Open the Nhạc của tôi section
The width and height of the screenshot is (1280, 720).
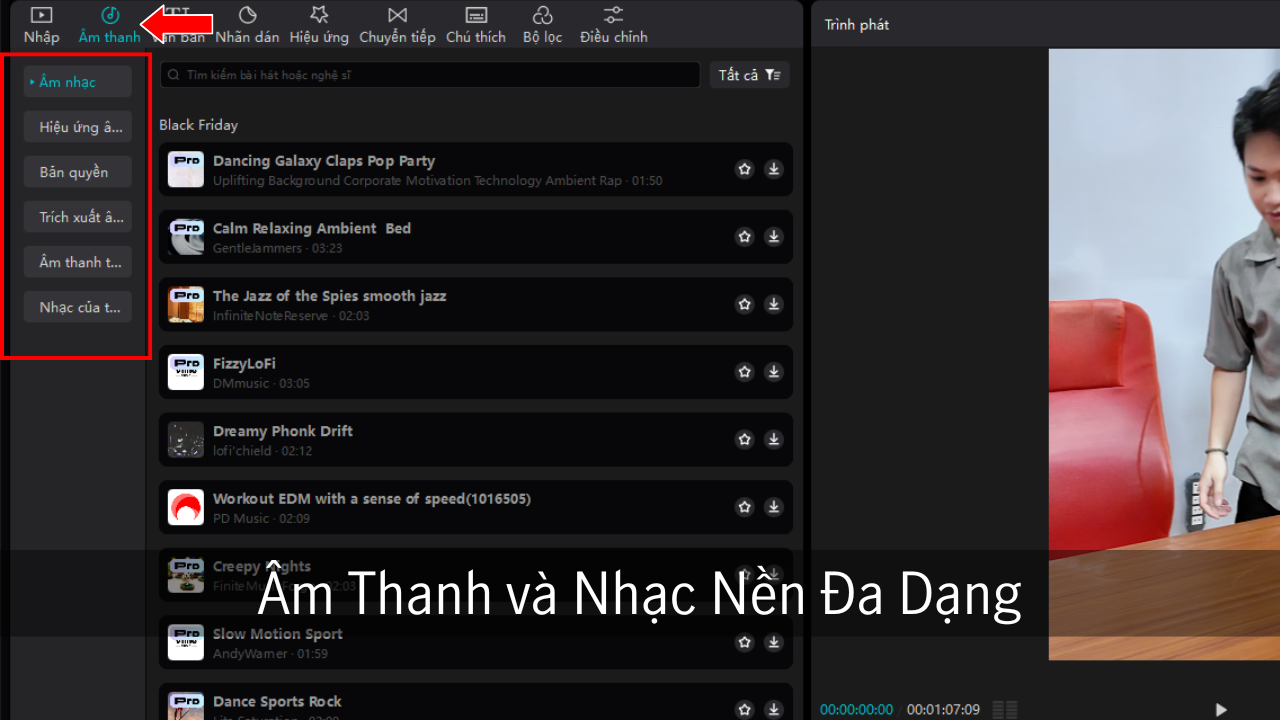click(x=78, y=307)
